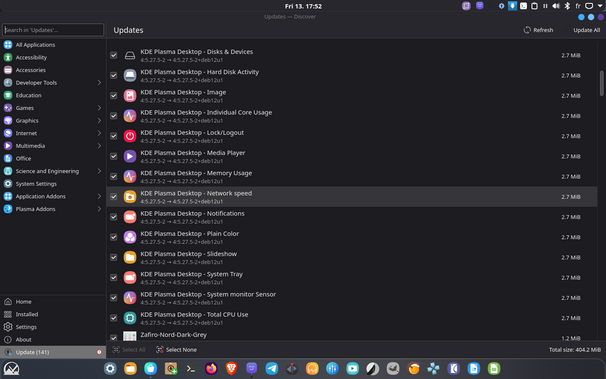Click the Plain Color icon
Viewport: 606px width, 379px height.
(x=130, y=237)
